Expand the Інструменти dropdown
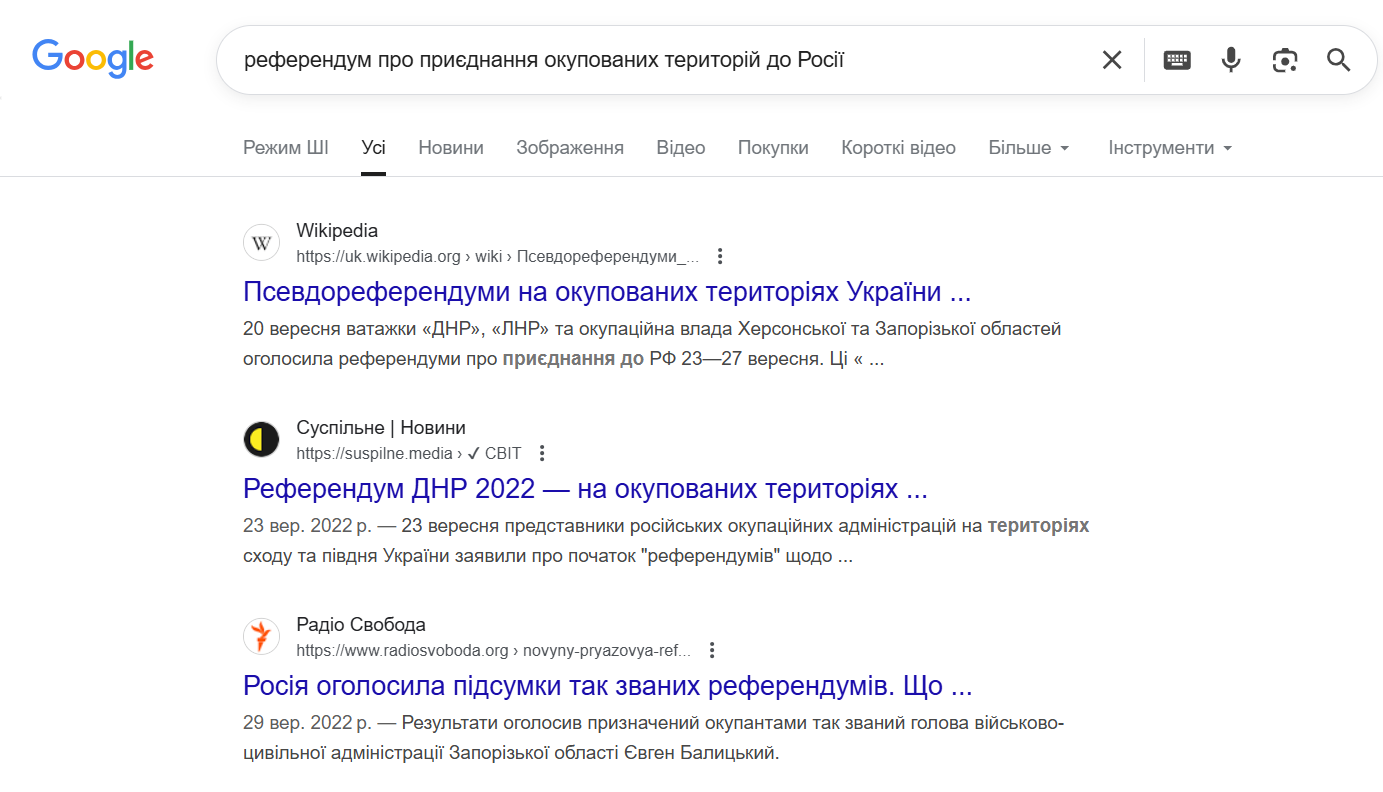The width and height of the screenshot is (1383, 792). click(1170, 148)
